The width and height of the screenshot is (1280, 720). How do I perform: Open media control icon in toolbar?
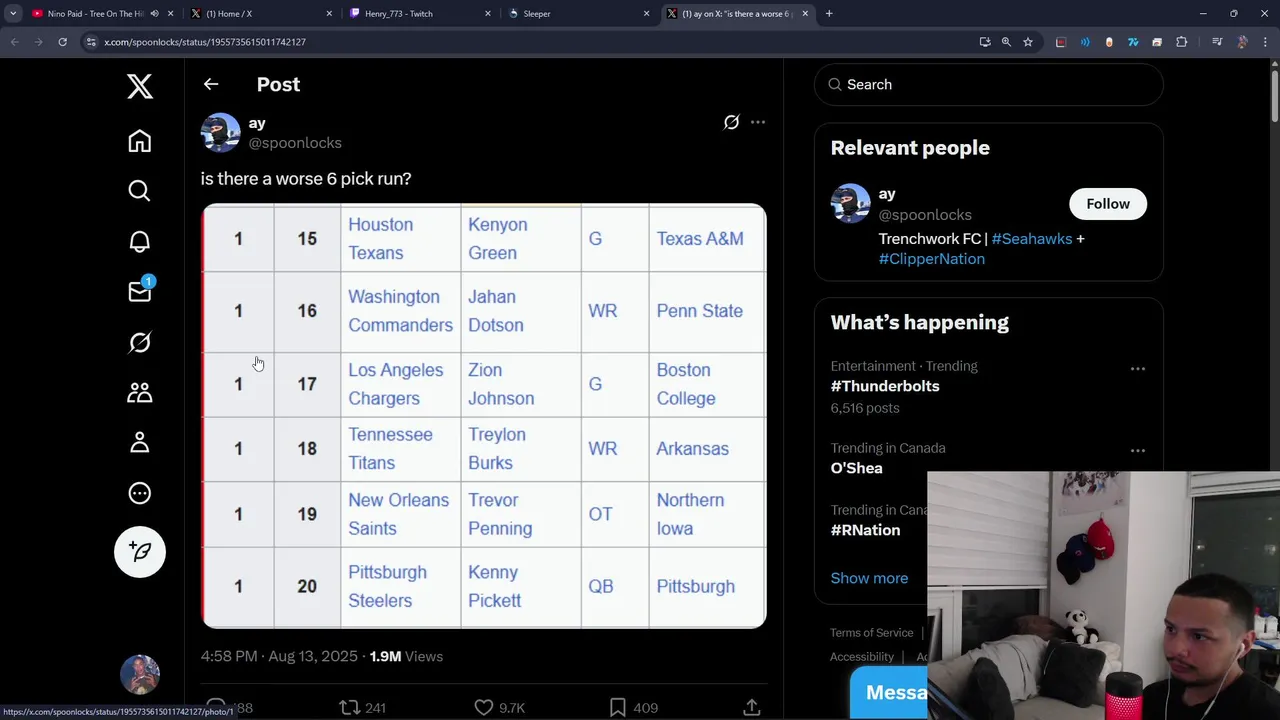point(1217,42)
